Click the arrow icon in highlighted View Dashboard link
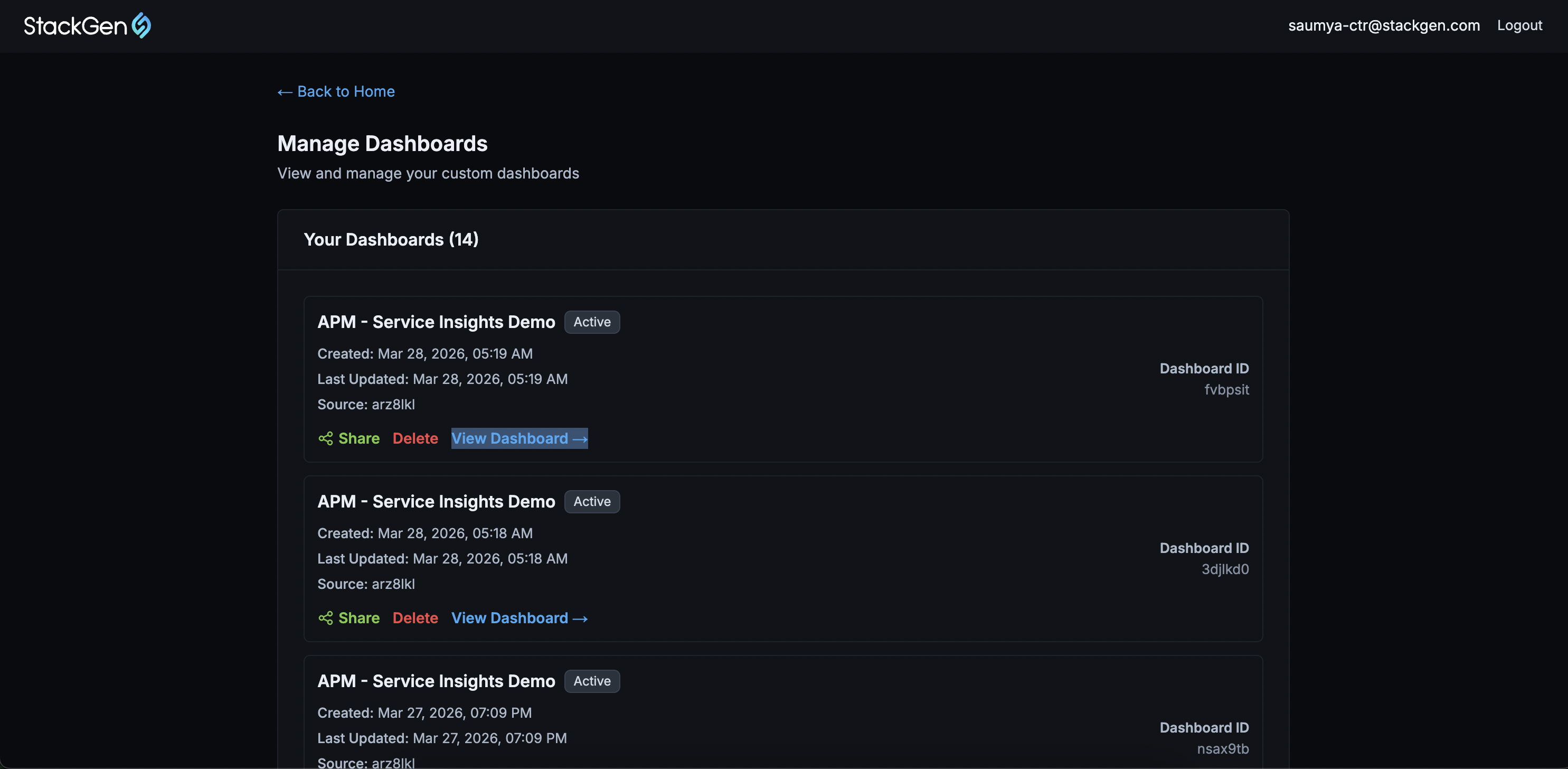1568x769 pixels. 578,438
